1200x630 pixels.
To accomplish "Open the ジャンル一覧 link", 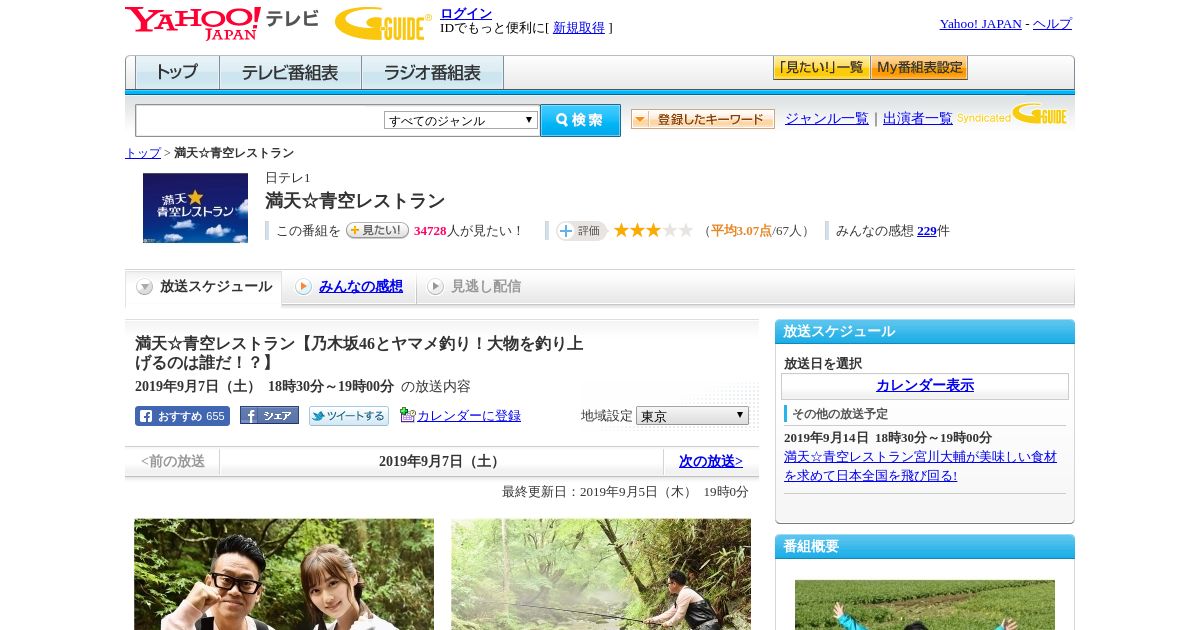I will [826, 118].
